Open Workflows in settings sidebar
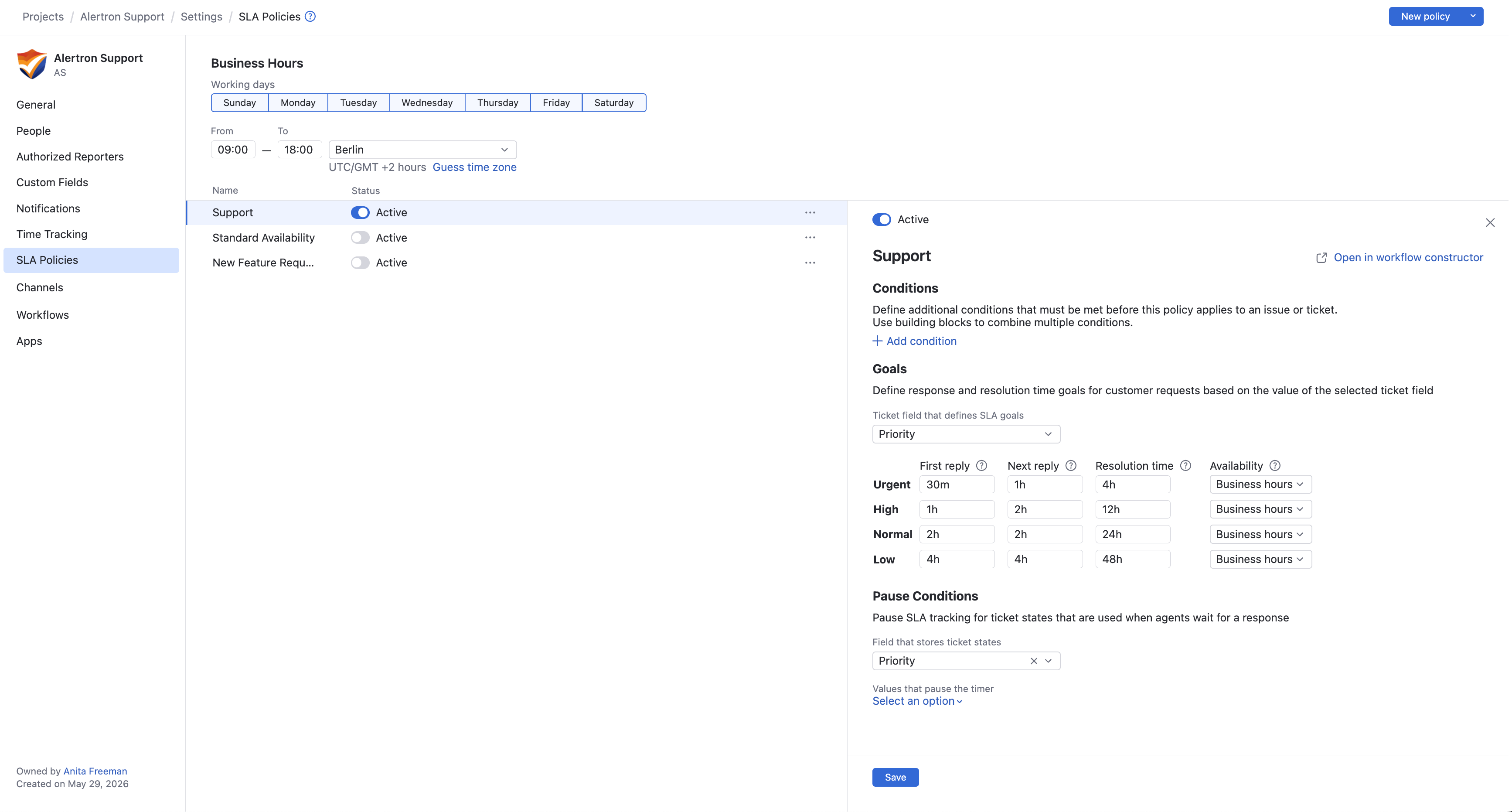 click(42, 315)
